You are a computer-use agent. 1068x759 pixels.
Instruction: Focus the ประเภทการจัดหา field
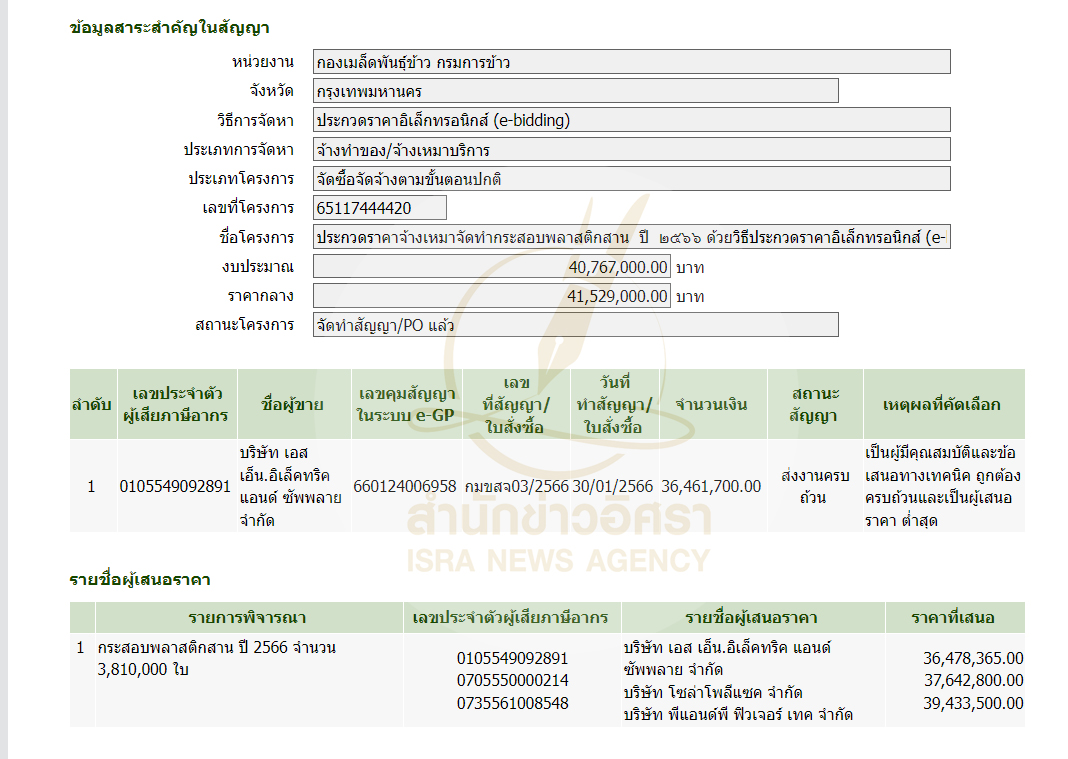631,150
